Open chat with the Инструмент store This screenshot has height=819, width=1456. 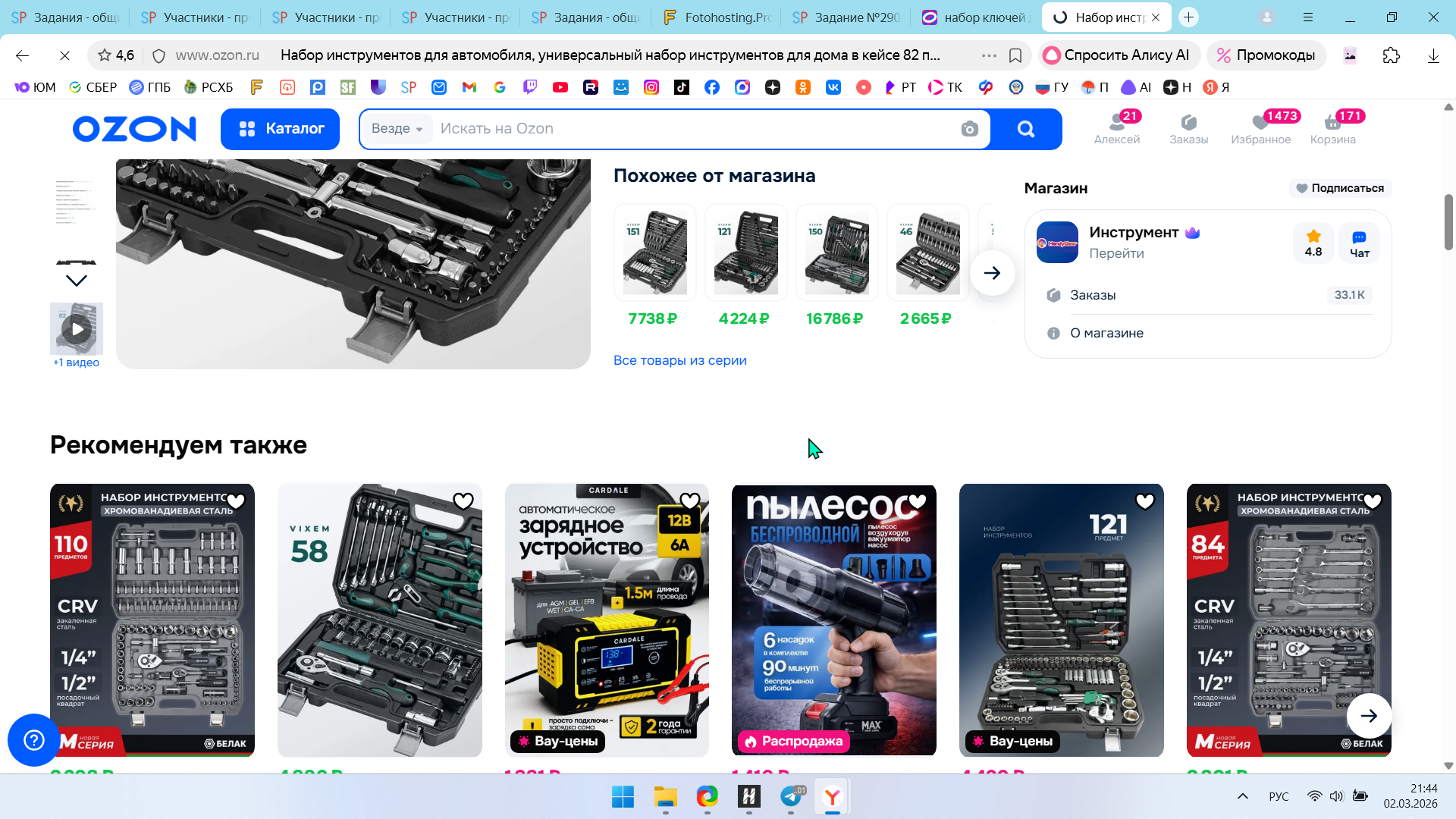tap(1359, 243)
